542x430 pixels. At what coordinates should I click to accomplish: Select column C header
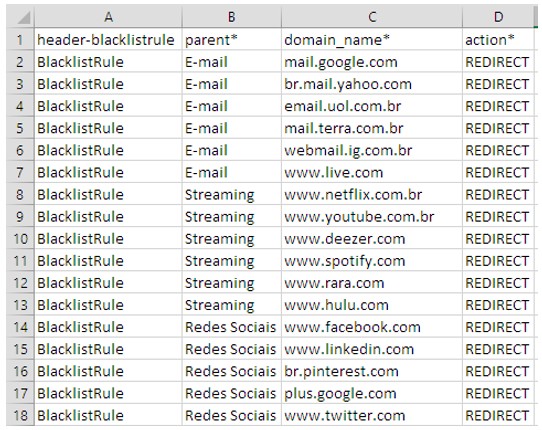pyautogui.click(x=372, y=17)
